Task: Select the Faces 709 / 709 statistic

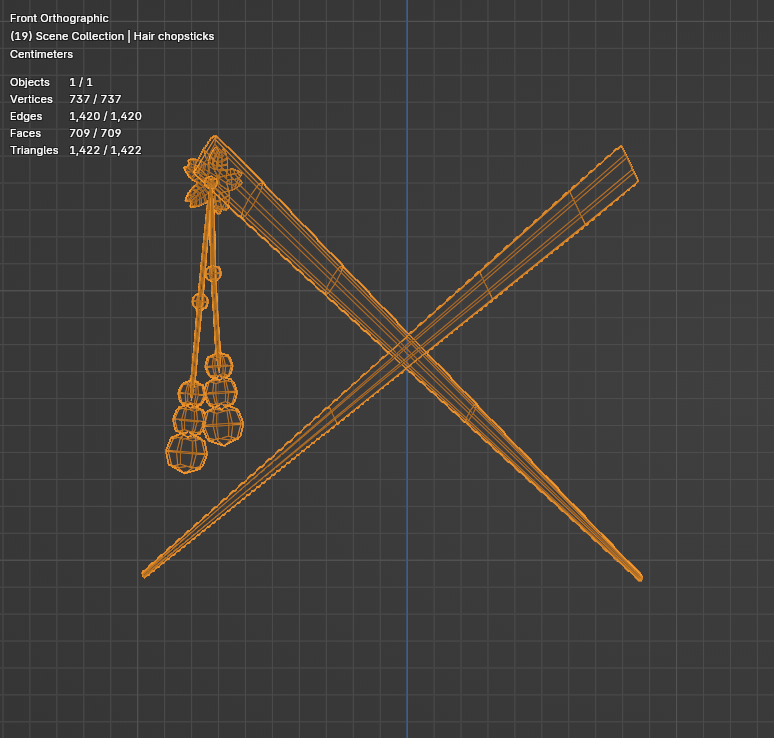Action: tap(66, 133)
